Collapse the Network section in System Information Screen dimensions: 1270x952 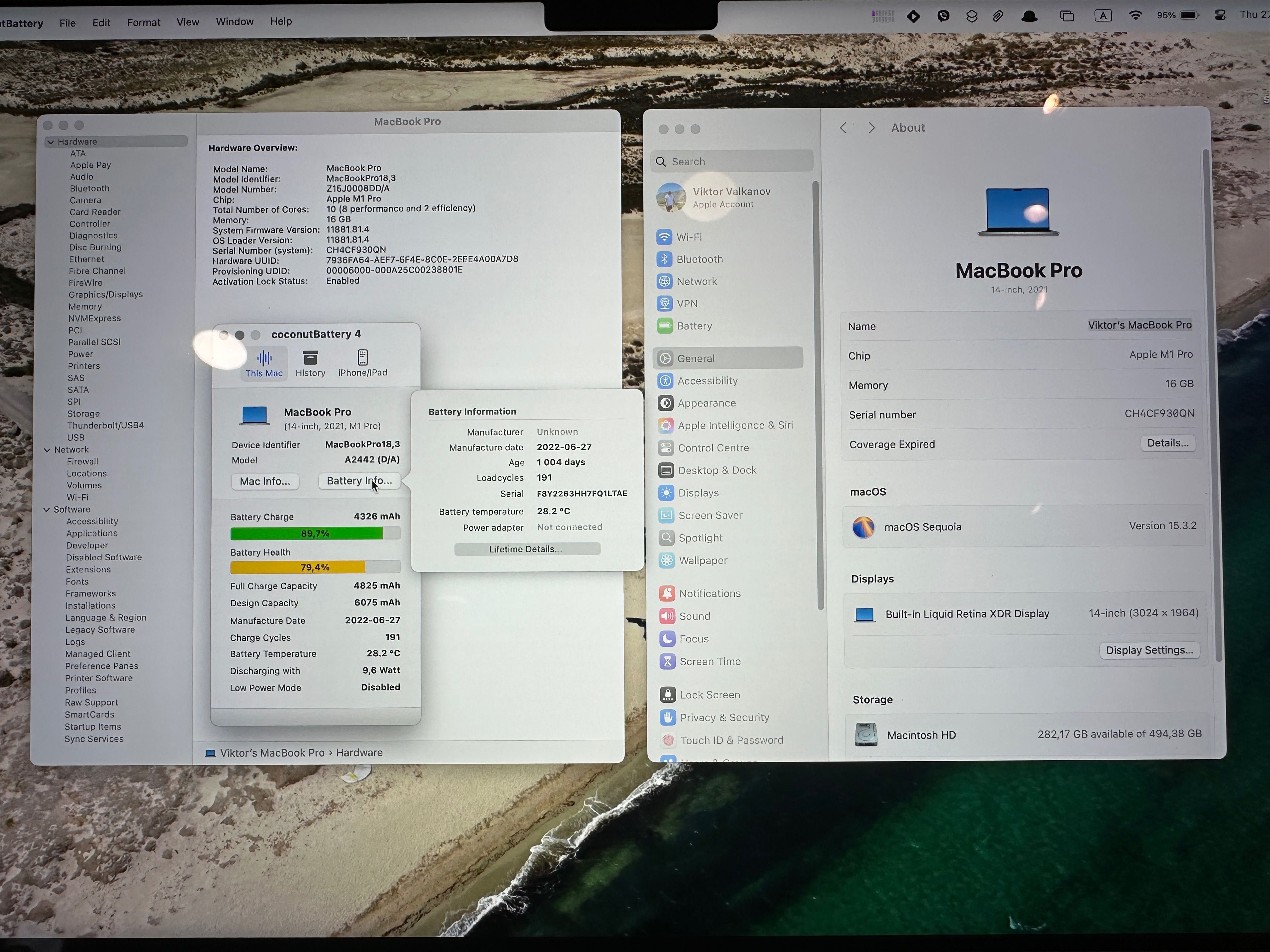coord(47,450)
